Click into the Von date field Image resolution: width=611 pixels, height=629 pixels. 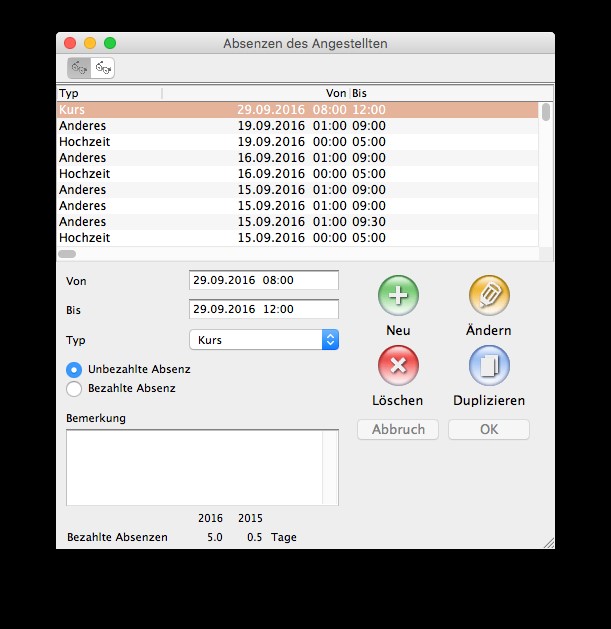point(264,280)
